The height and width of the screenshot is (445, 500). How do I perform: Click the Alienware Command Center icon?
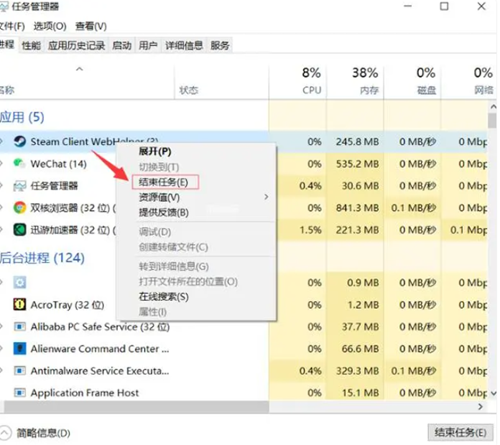click(20, 349)
